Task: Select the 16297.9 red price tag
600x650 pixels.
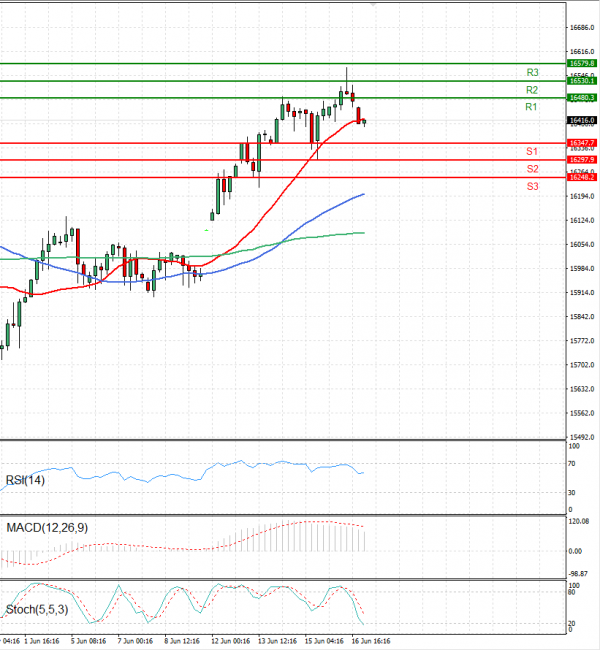Action: (582, 160)
